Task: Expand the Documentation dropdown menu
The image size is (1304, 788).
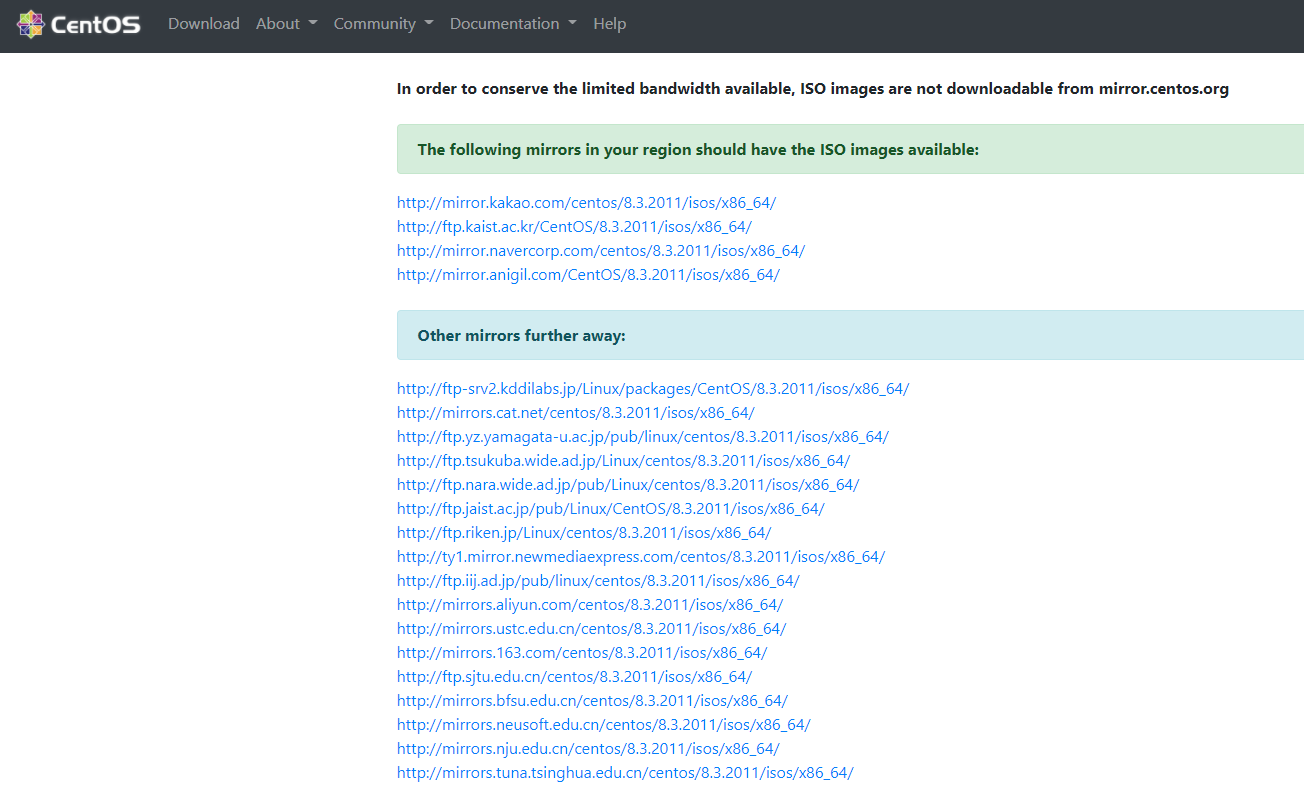Action: click(x=513, y=24)
